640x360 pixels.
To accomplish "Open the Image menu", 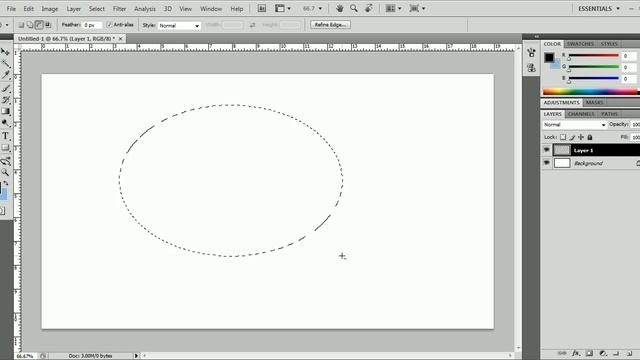I will click(49, 9).
